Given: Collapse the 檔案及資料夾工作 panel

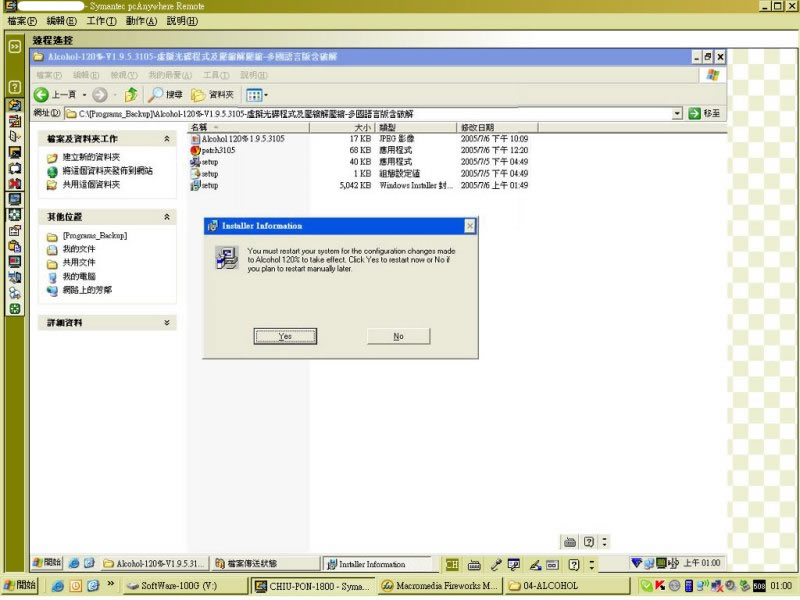Looking at the screenshot, I should 167,139.
